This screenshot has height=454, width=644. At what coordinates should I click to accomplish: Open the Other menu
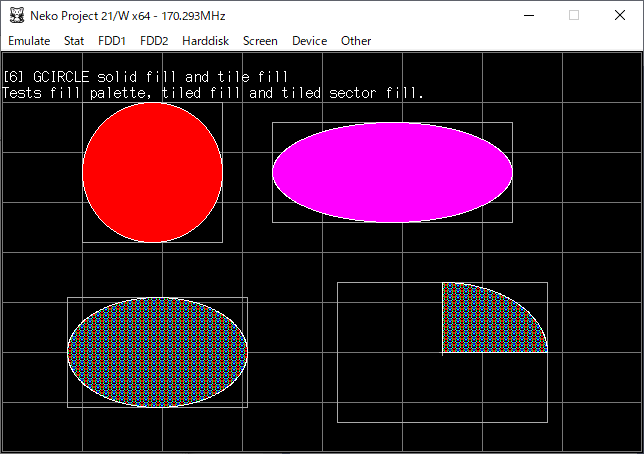pyautogui.click(x=356, y=41)
